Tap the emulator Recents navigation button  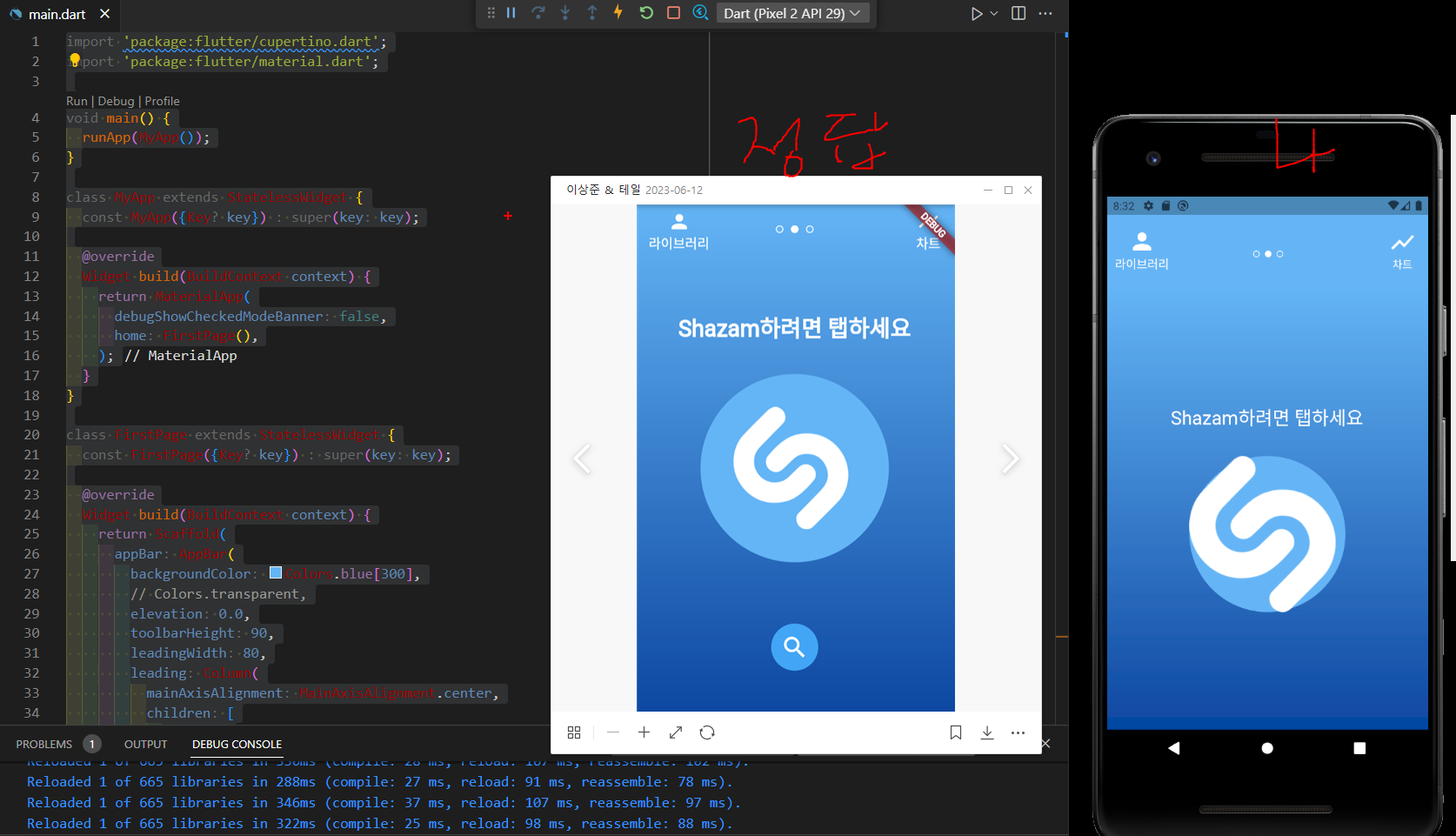(1359, 748)
